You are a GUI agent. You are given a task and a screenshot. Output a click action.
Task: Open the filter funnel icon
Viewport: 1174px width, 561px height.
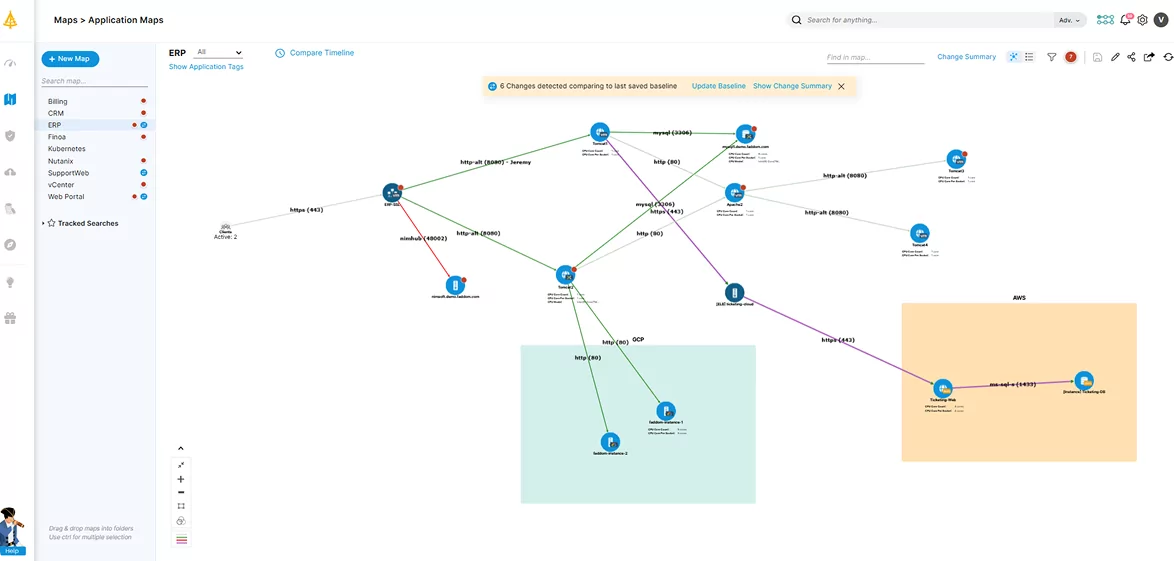pos(1051,57)
